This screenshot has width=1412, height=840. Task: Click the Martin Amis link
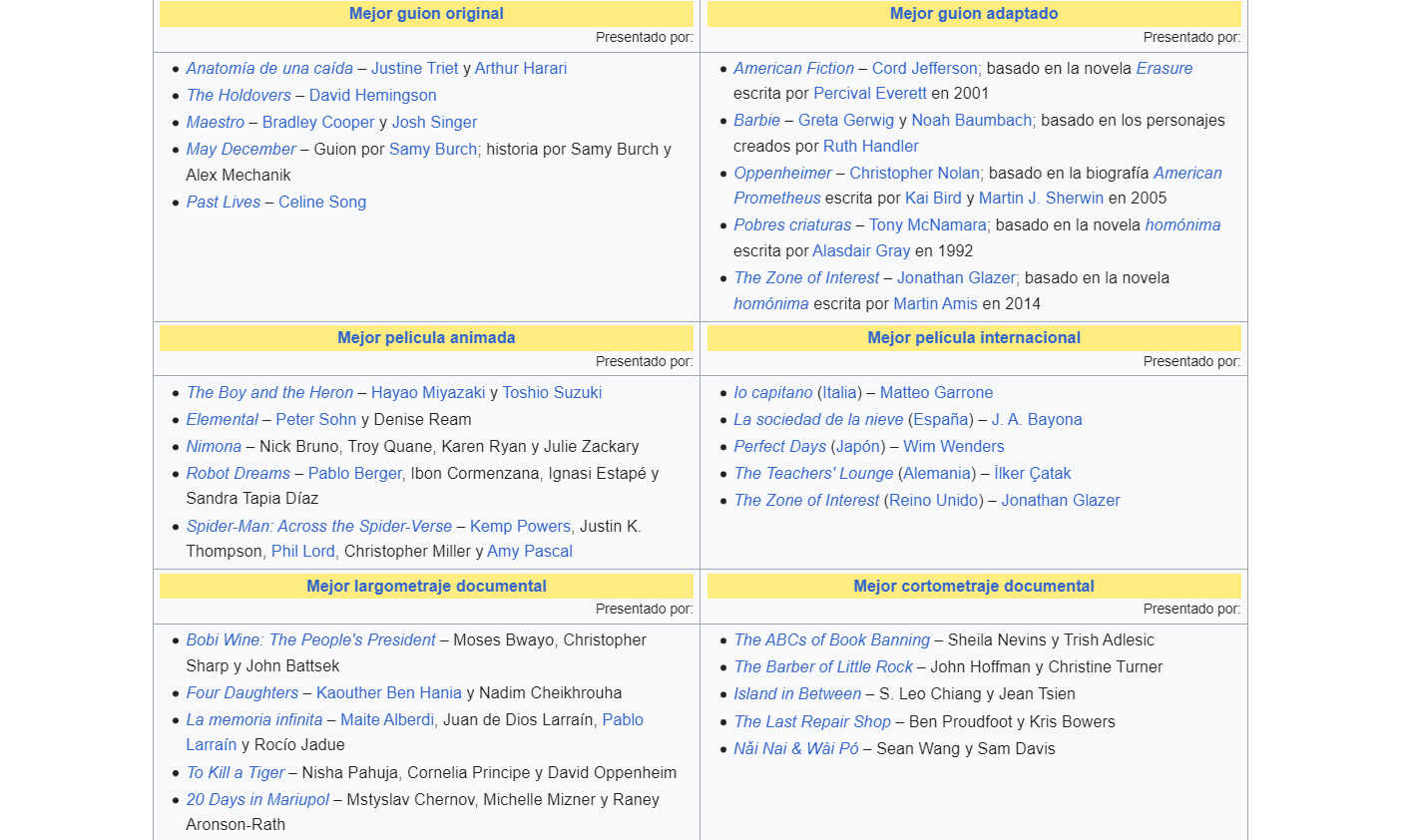[936, 304]
